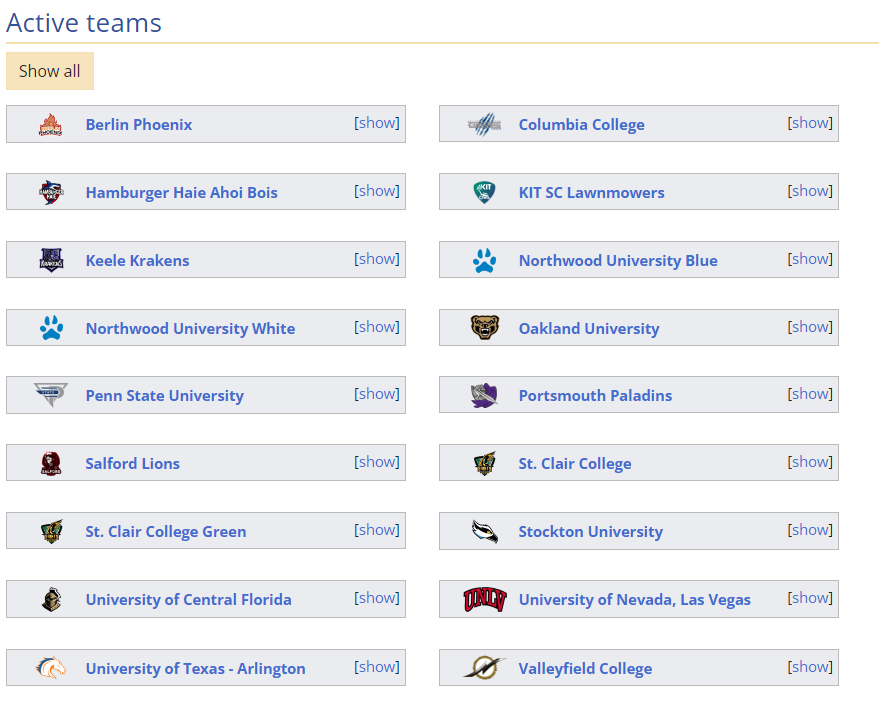Expand Northwood University Blue using show

pyautogui.click(x=810, y=258)
